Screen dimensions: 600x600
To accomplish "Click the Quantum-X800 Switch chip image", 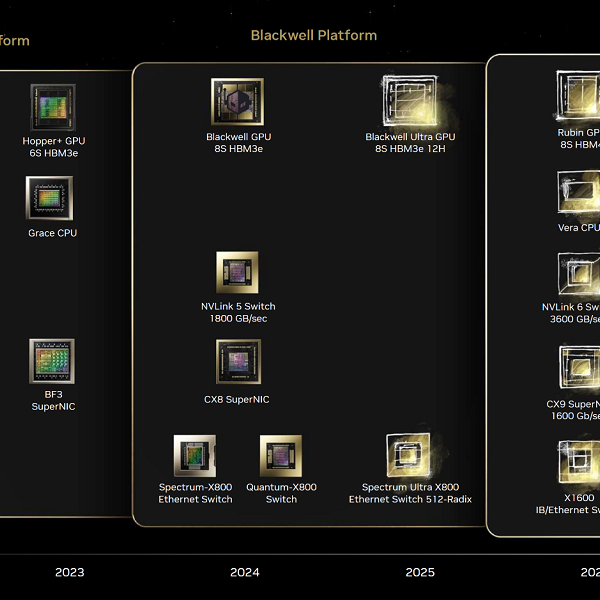I will pos(281,456).
